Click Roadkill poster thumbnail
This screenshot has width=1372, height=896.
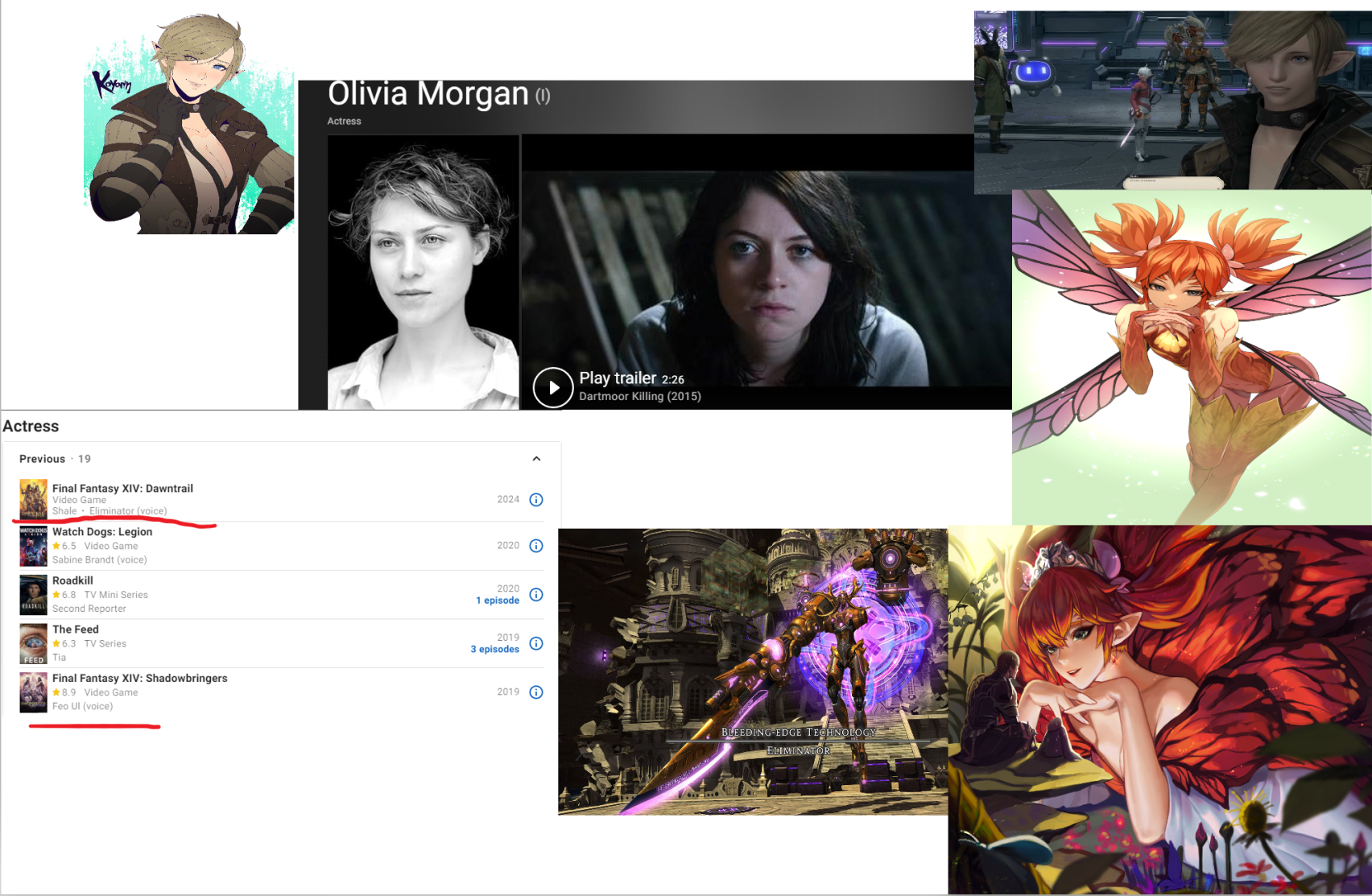pyautogui.click(x=33, y=595)
